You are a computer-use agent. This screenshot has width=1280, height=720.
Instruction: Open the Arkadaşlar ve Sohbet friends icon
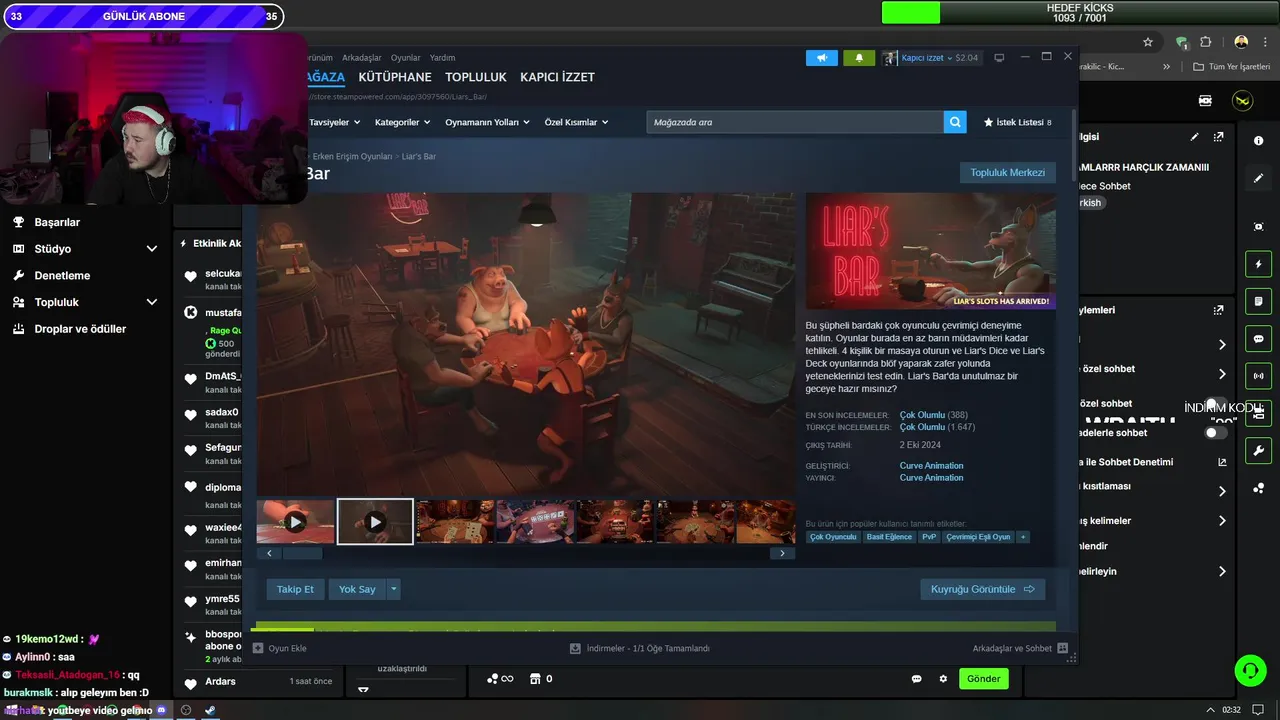(1062, 648)
